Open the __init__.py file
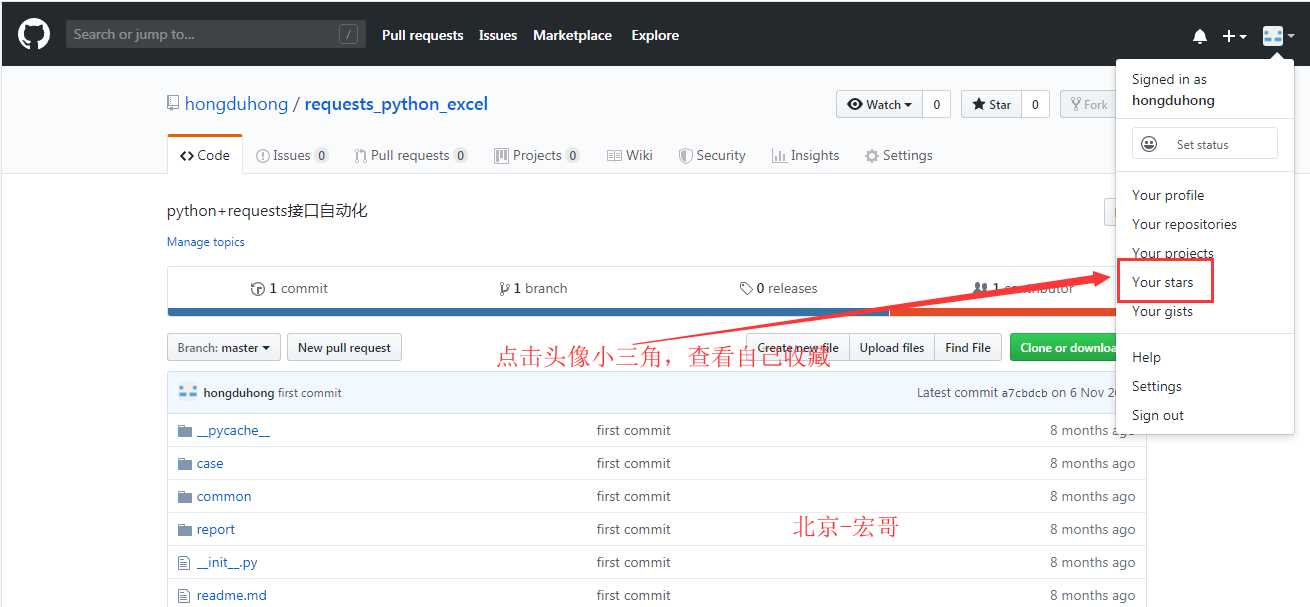Screen dimensions: 1310x607 pos(227,562)
